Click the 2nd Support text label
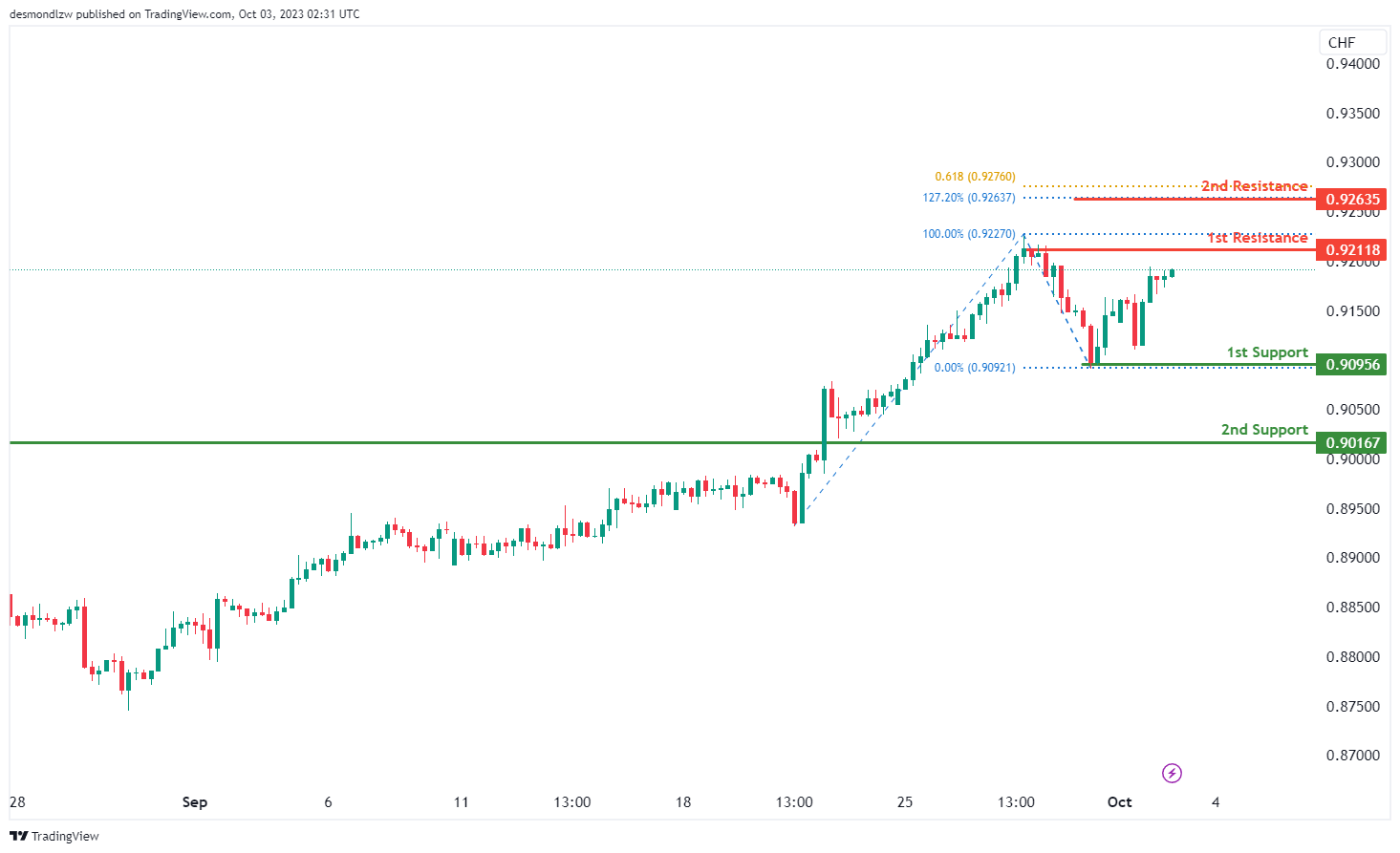Screen dimensions: 1400x853 coord(1264,430)
